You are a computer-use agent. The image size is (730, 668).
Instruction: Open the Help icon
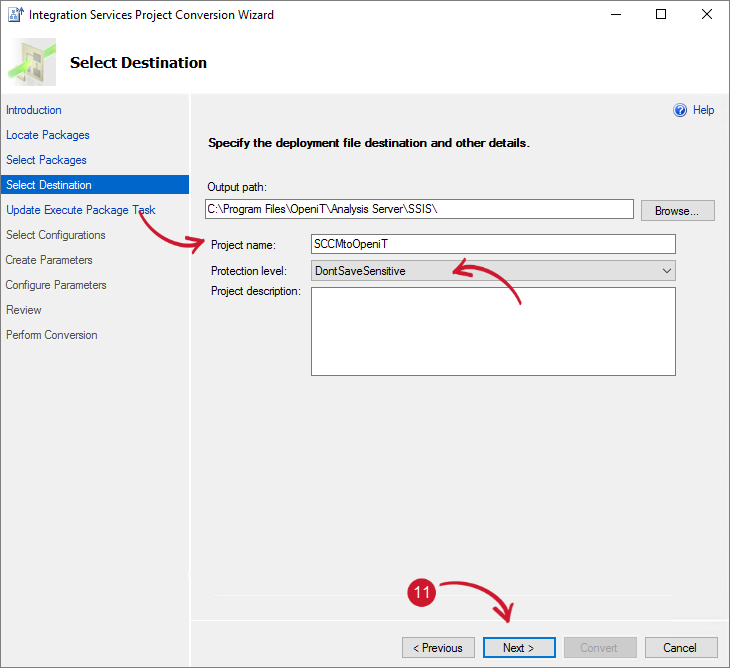[680, 110]
